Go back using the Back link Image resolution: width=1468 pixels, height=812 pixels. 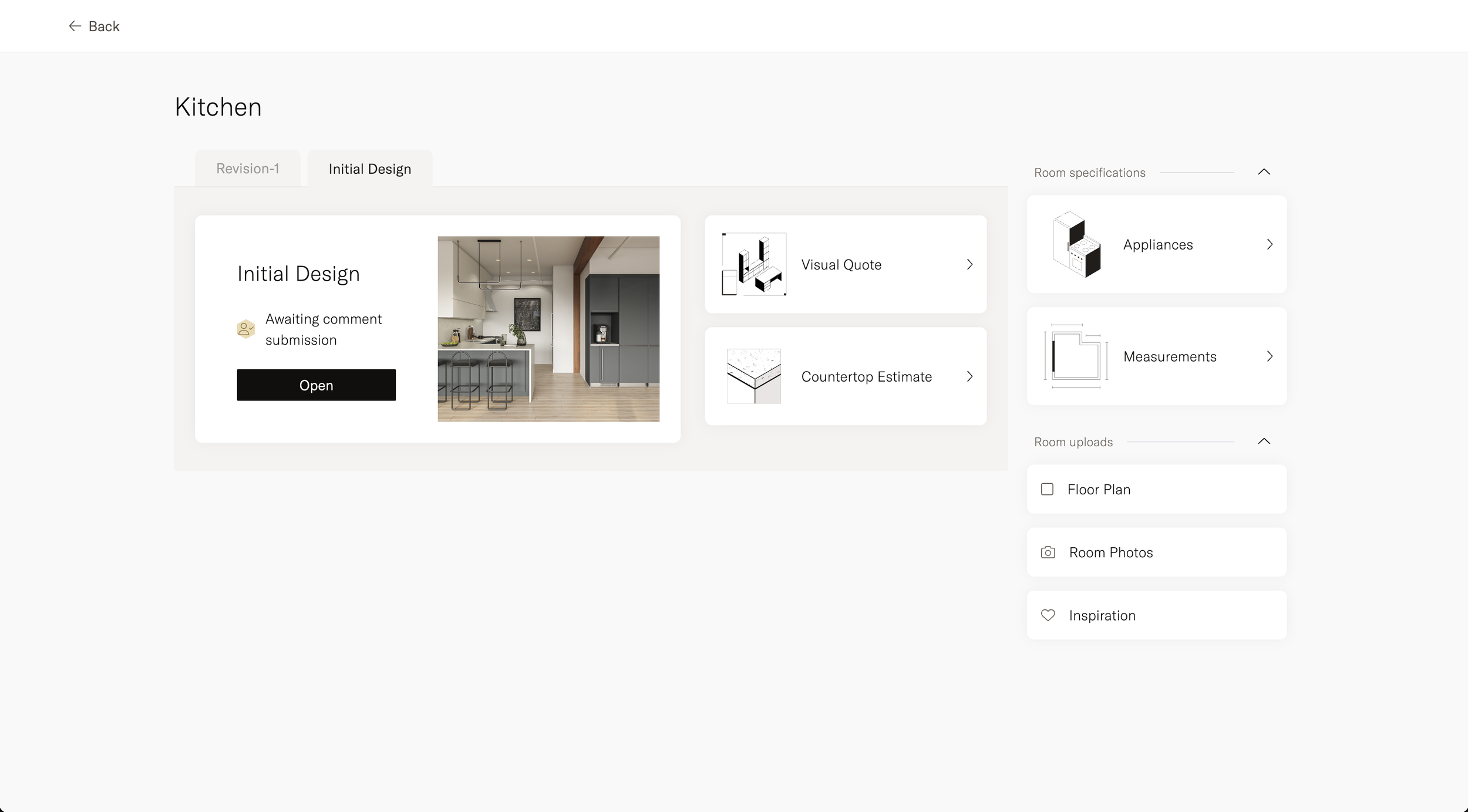(94, 26)
